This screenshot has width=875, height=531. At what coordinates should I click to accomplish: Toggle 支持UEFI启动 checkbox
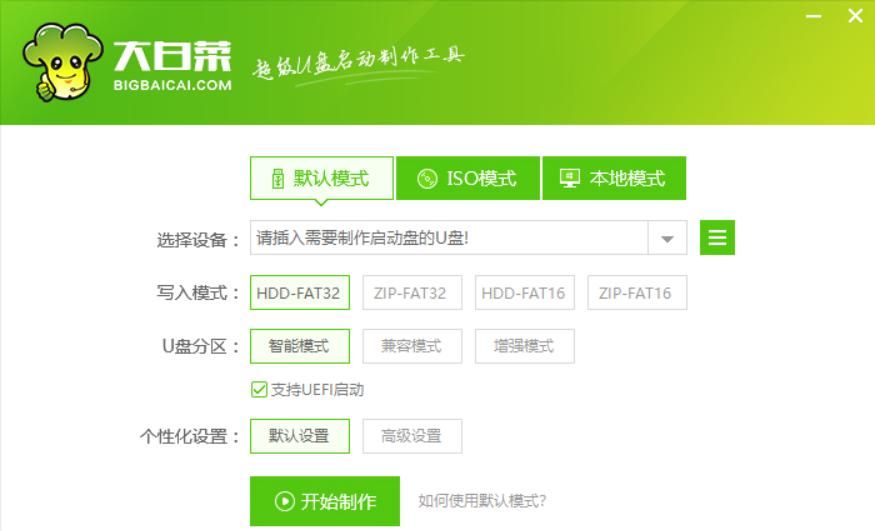click(x=259, y=389)
